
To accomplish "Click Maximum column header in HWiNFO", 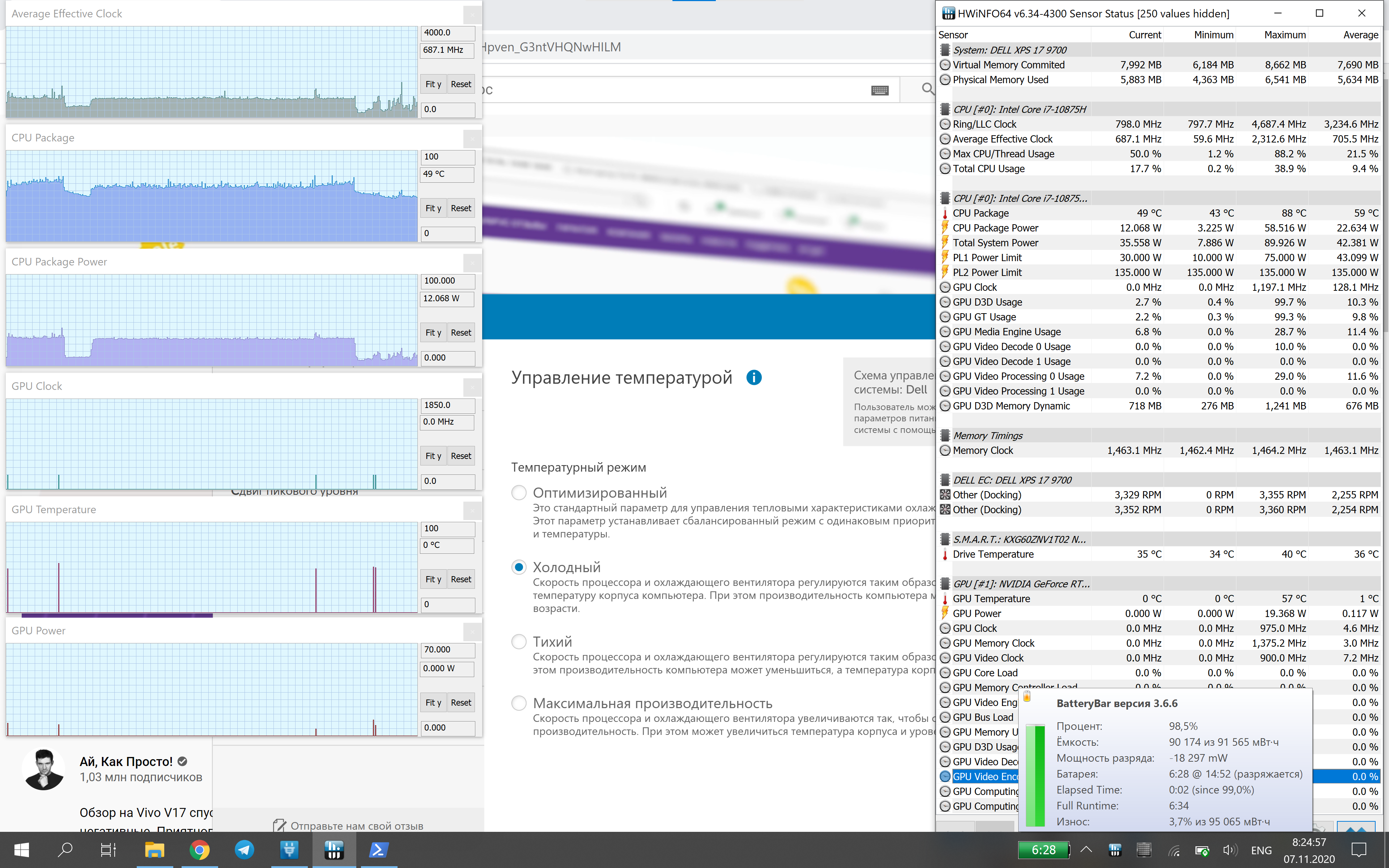I will [x=1284, y=35].
